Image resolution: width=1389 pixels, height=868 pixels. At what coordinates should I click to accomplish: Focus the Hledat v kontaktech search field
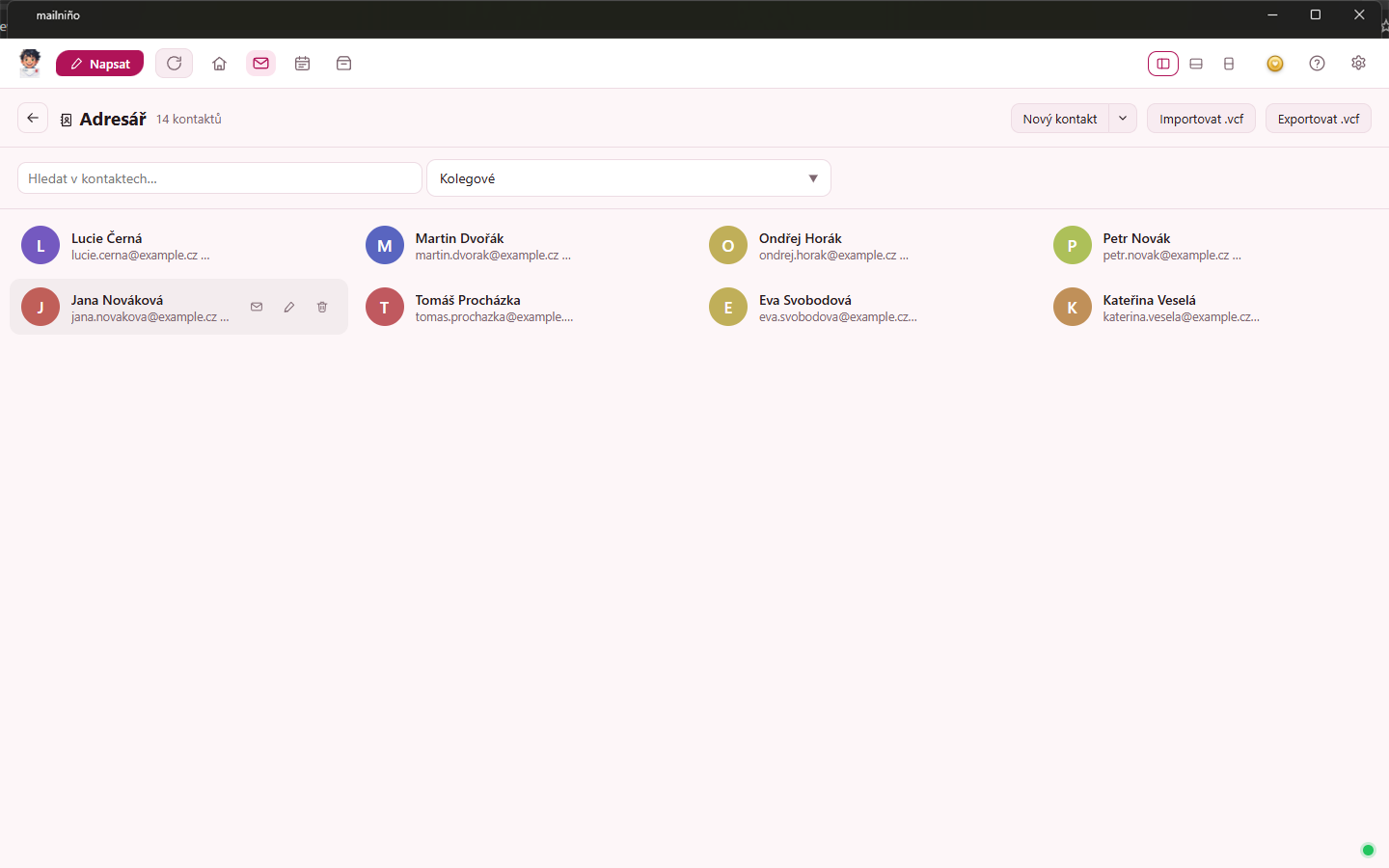click(220, 178)
